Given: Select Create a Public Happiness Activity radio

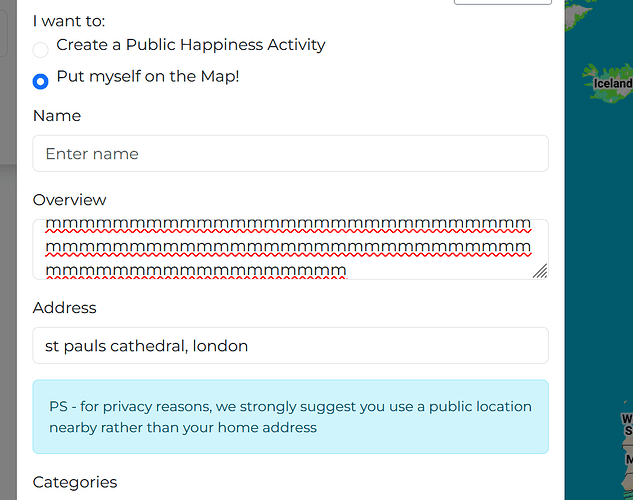Looking at the screenshot, I should tap(40, 50).
